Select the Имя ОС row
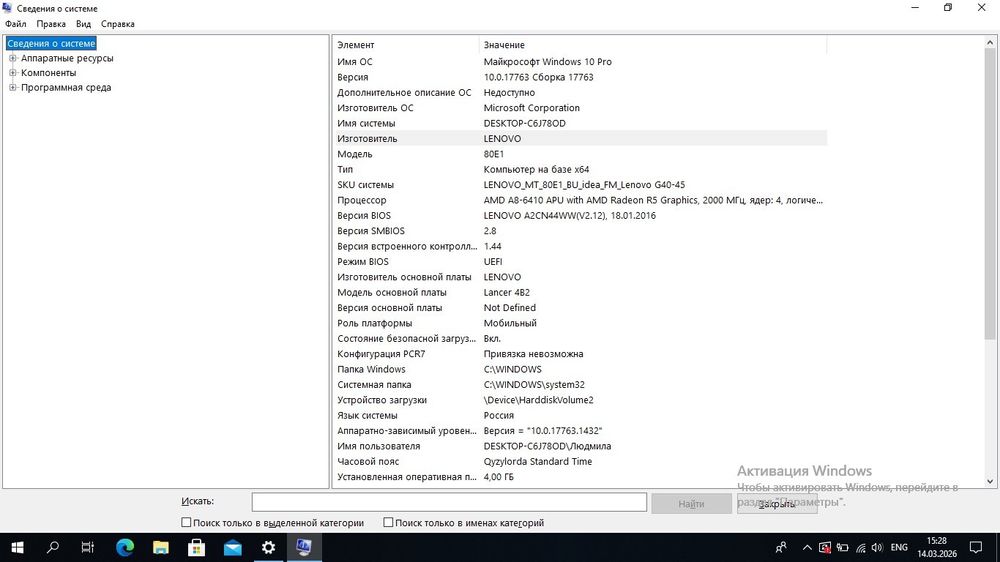 coord(580,62)
